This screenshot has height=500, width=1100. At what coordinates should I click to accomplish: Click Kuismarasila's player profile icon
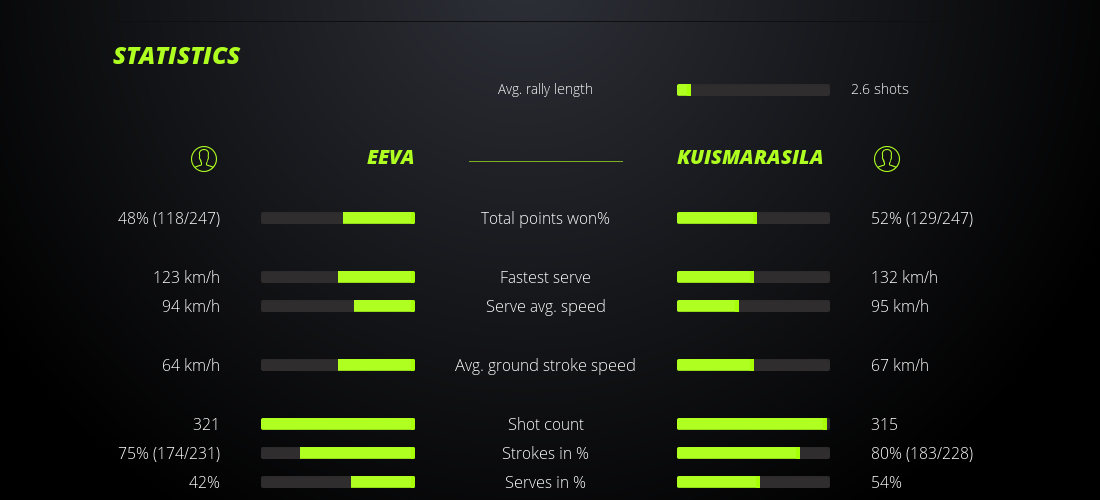tap(886, 158)
